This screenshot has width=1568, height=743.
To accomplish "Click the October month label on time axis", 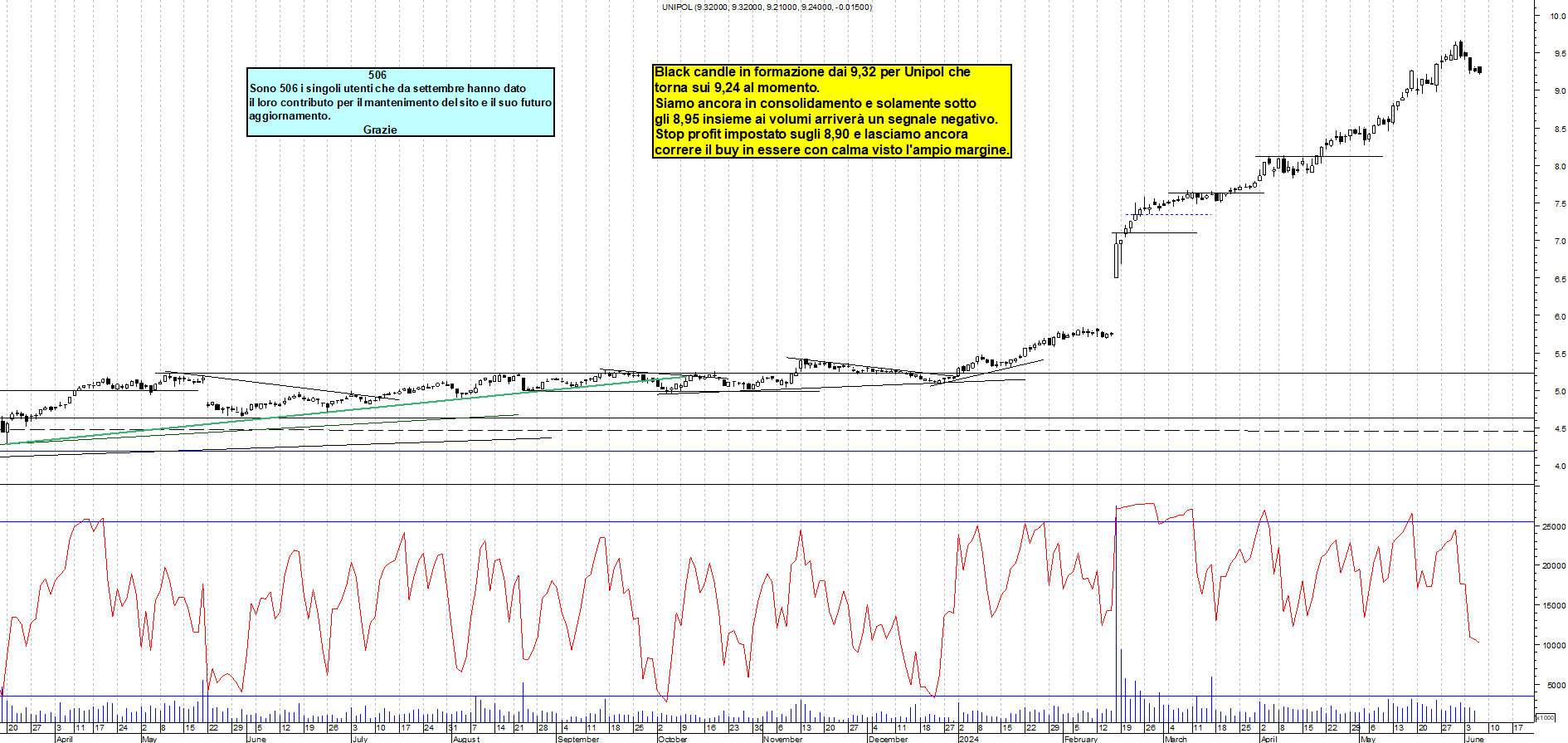I will coord(672,738).
